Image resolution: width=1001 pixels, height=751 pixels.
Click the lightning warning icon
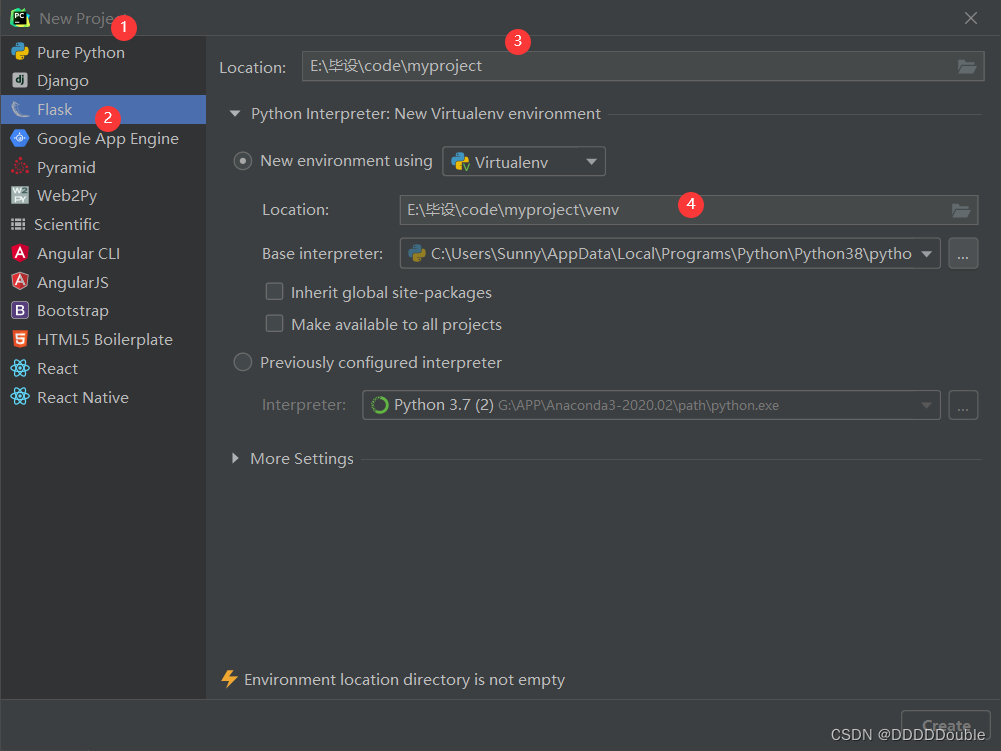pos(229,678)
